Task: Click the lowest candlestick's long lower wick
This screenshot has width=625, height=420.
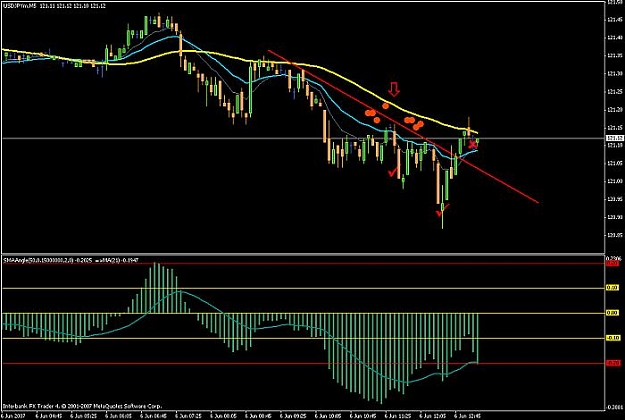Action: [442, 220]
